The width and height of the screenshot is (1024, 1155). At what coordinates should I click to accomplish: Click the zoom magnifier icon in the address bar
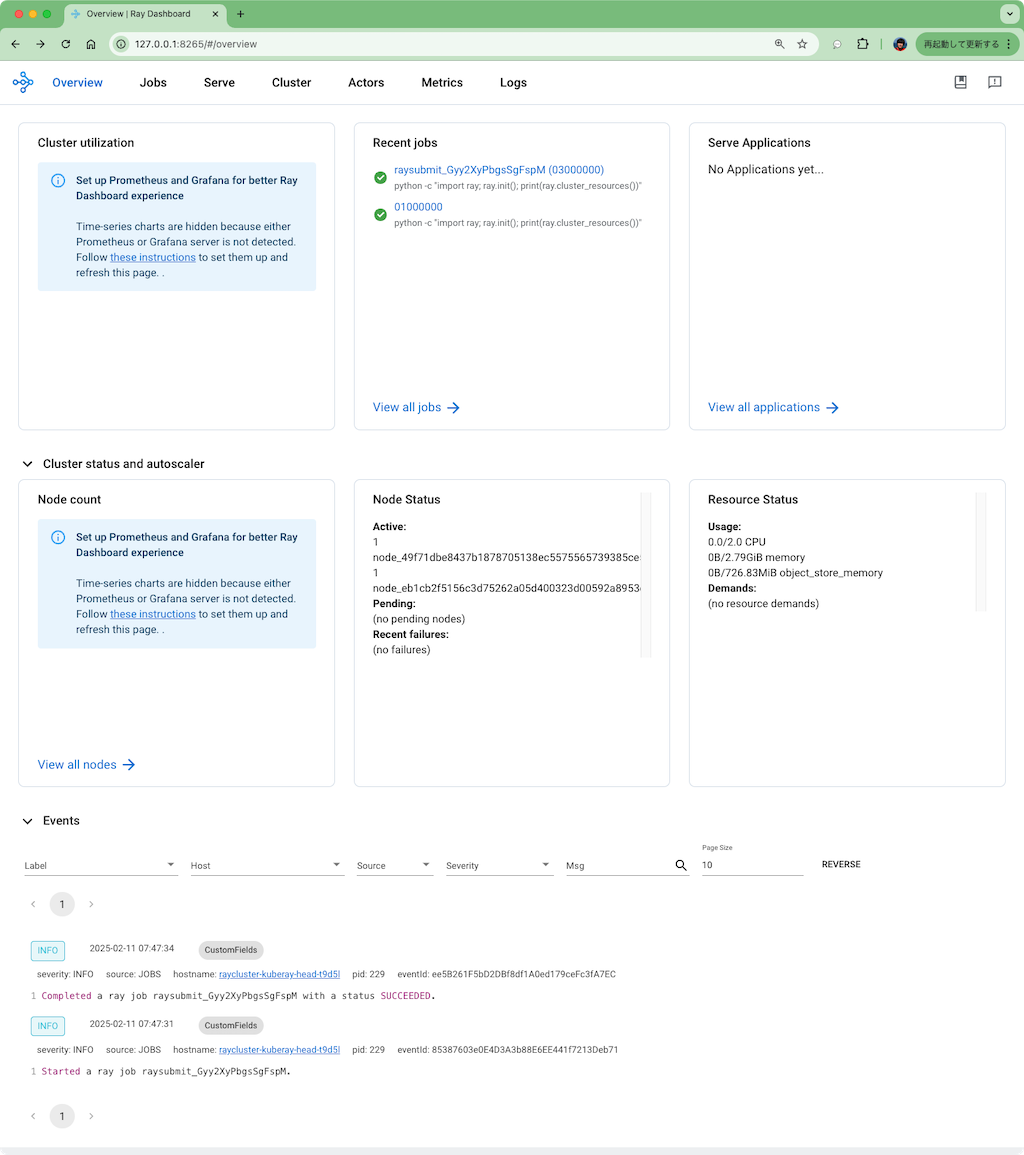click(779, 44)
